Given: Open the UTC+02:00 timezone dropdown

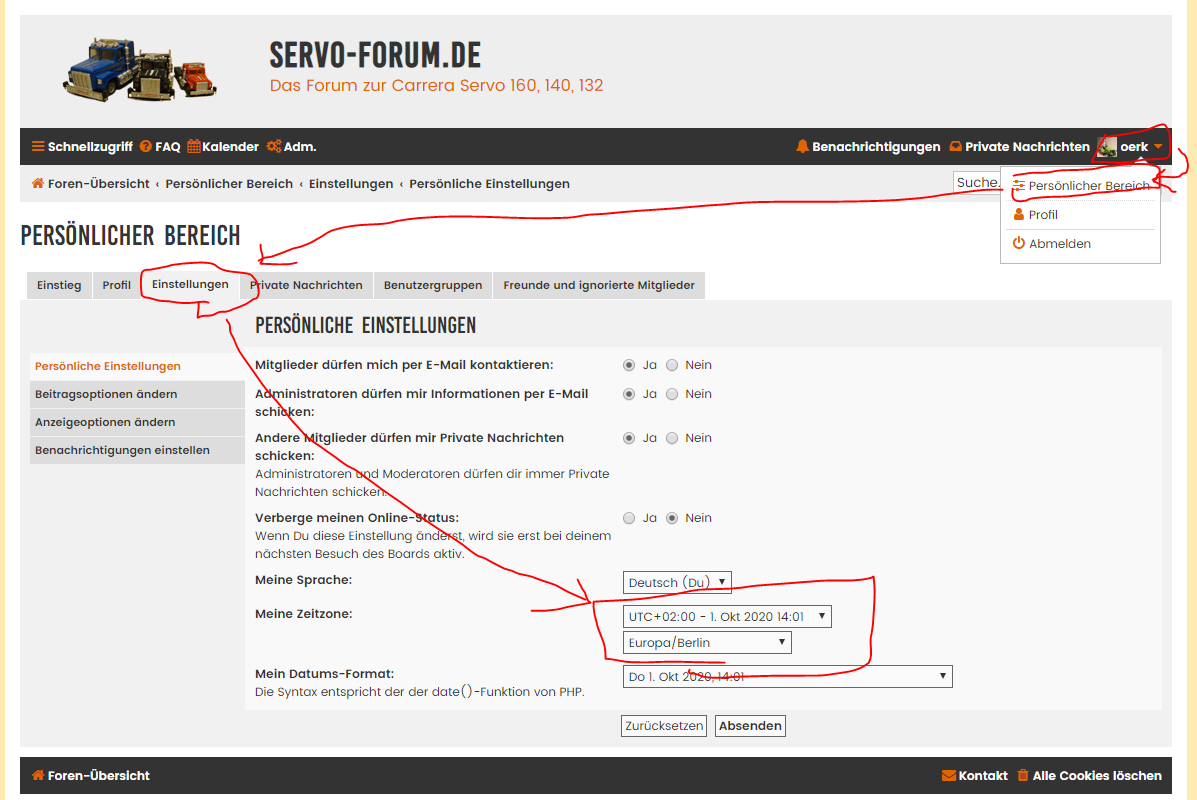Looking at the screenshot, I should [x=726, y=617].
